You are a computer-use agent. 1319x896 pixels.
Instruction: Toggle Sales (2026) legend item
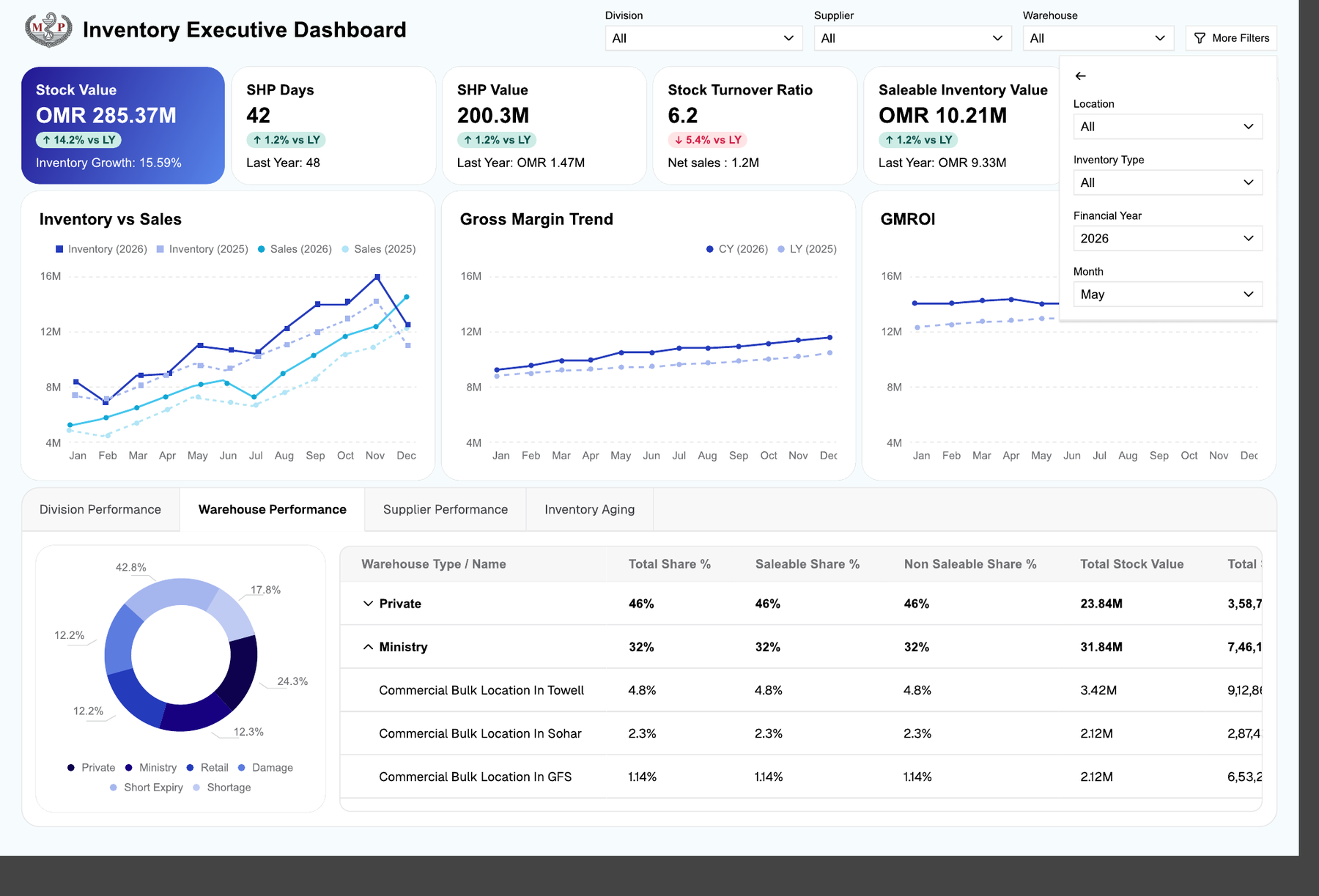coord(295,249)
